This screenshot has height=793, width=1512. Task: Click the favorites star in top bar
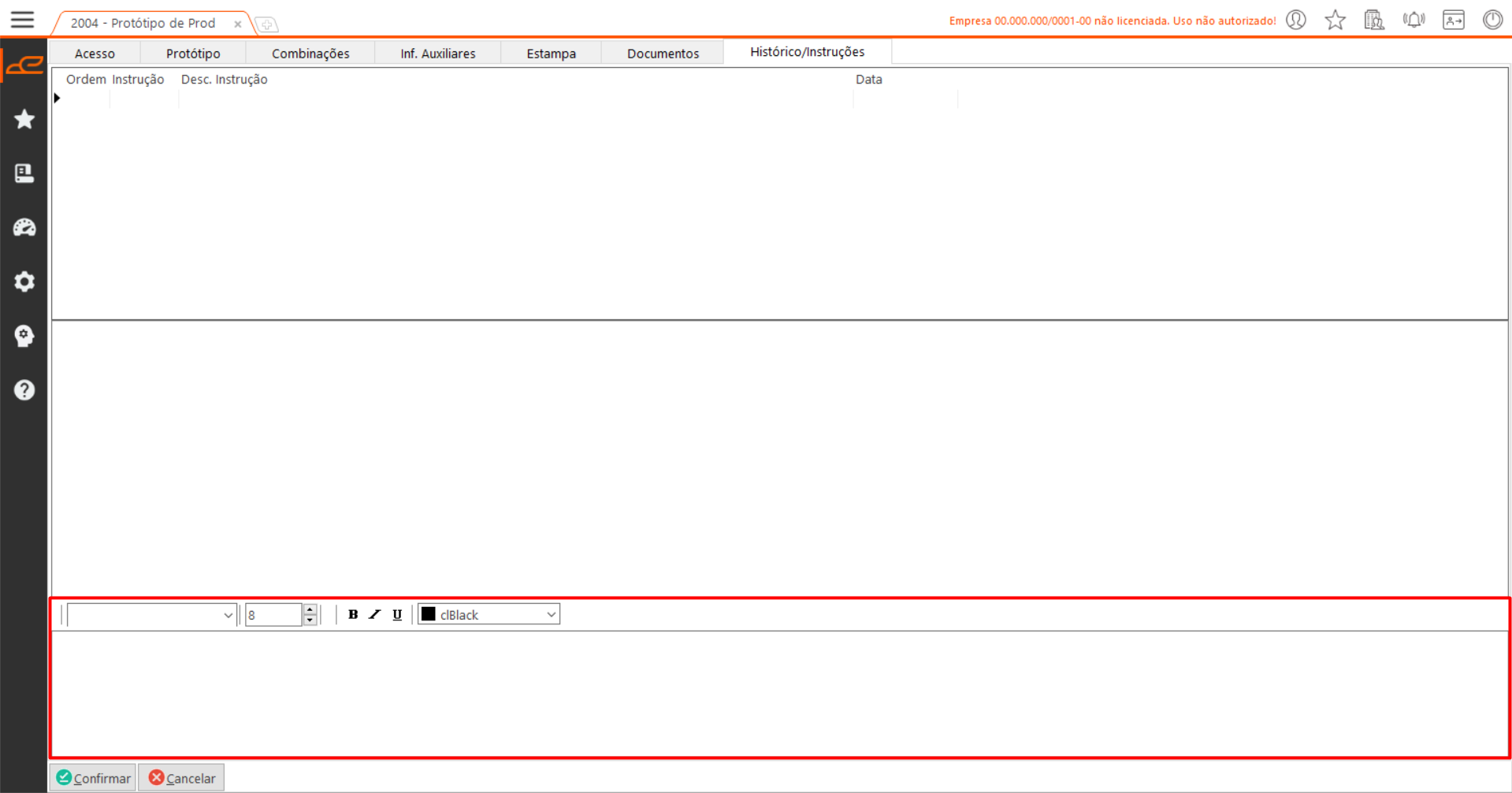pyautogui.click(x=1335, y=20)
